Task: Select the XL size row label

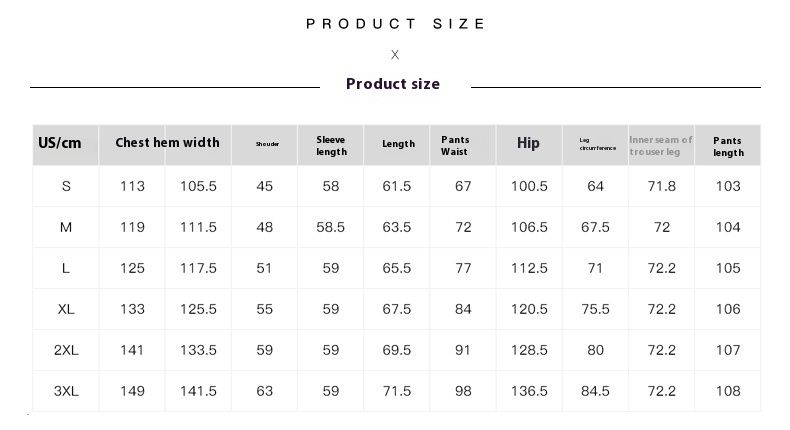Action: tap(66, 309)
